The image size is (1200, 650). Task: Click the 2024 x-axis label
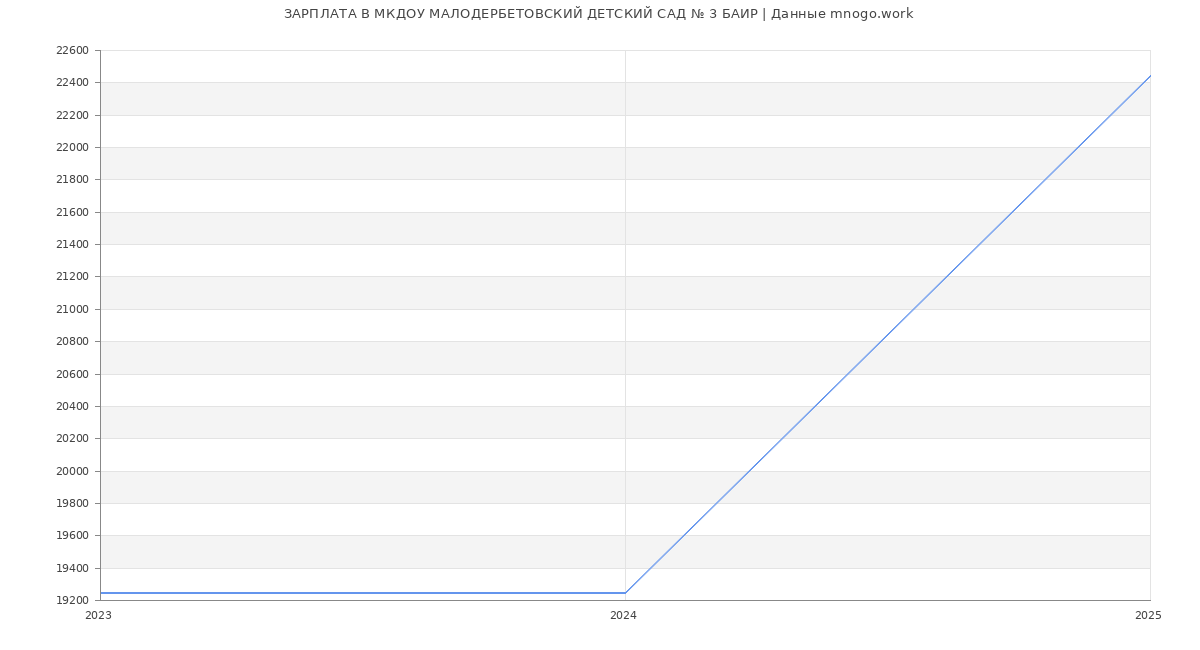[623, 616]
